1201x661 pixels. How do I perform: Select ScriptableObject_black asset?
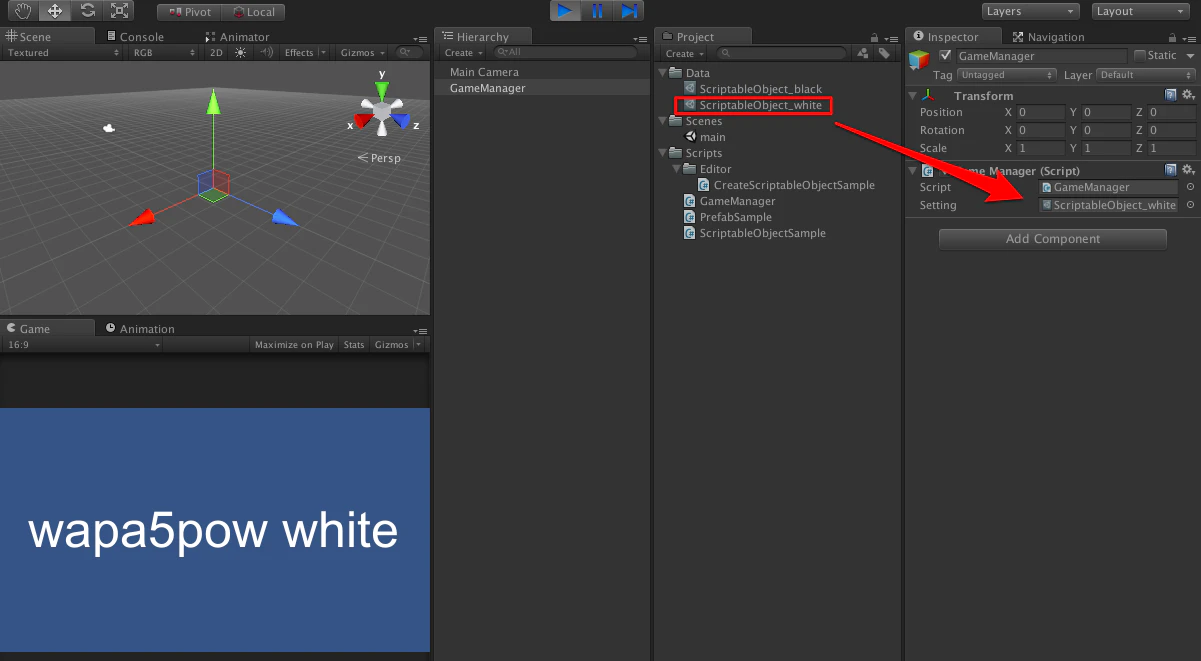(761, 89)
